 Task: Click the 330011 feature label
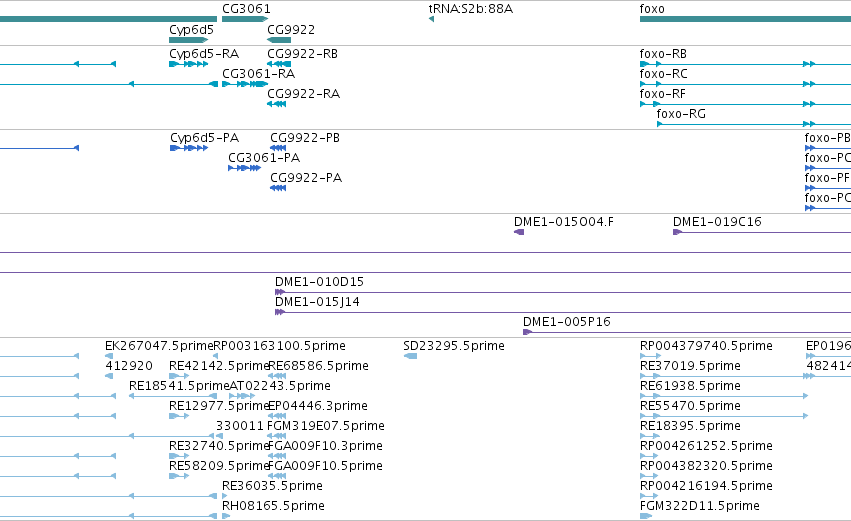[239, 425]
